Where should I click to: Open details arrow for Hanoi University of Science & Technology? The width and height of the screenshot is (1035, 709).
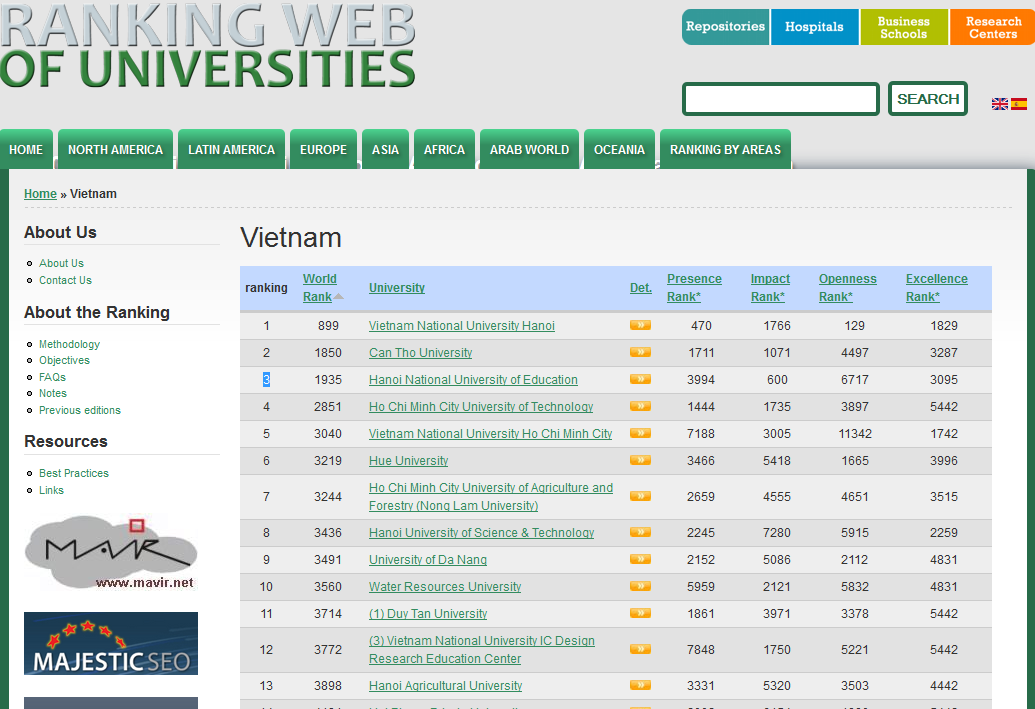640,532
